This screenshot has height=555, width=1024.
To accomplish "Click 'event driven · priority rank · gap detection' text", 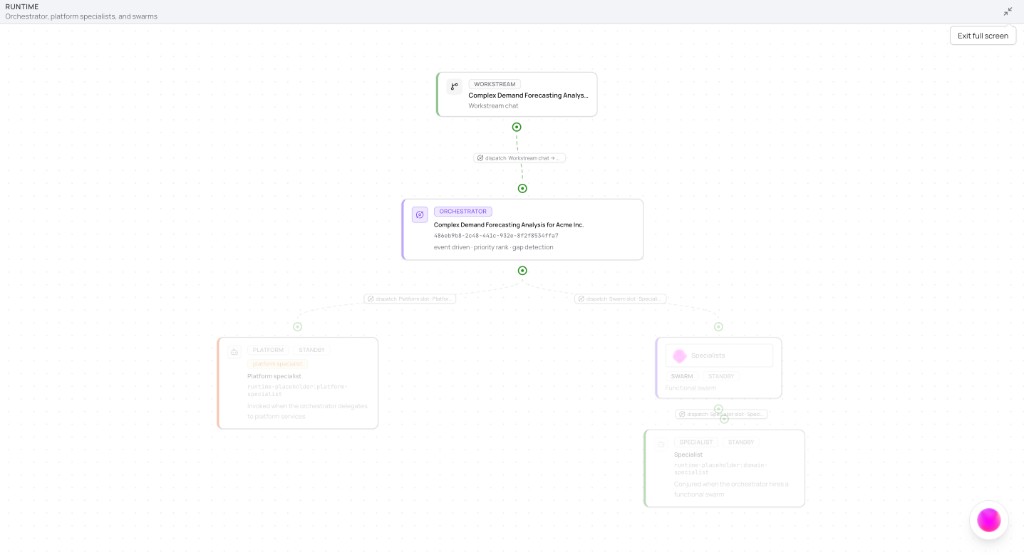I will [x=494, y=247].
